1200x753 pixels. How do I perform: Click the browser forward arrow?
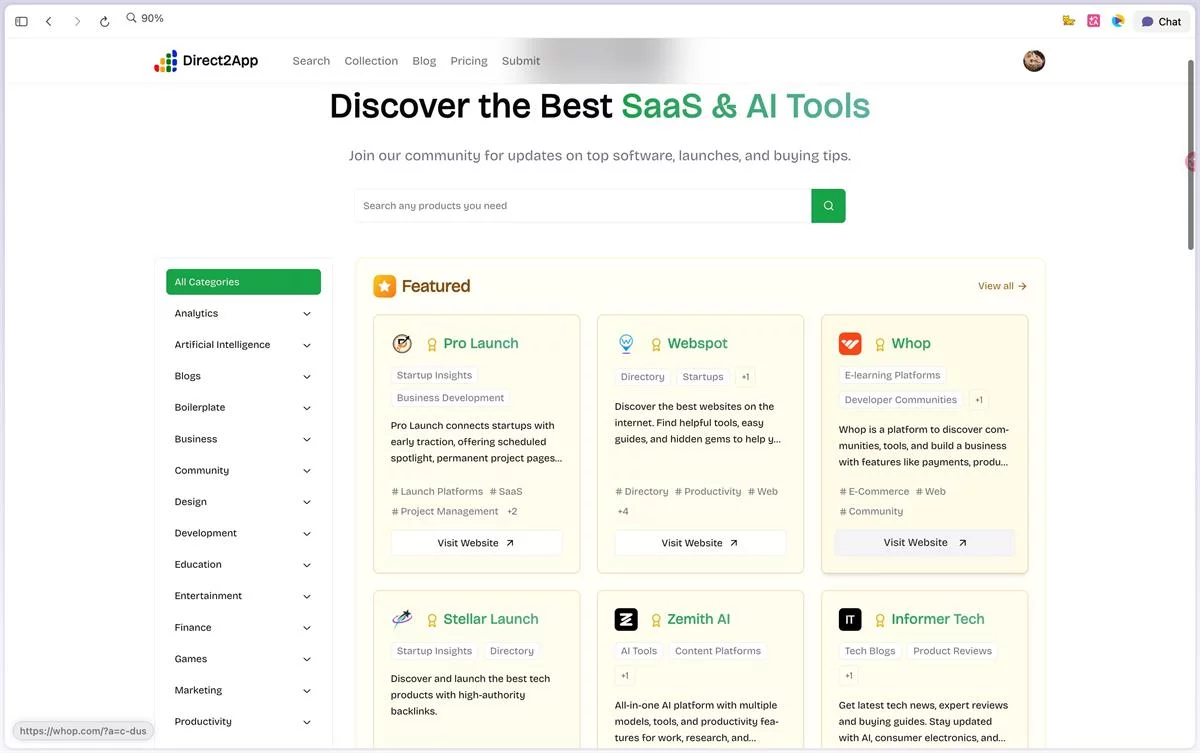pos(77,21)
